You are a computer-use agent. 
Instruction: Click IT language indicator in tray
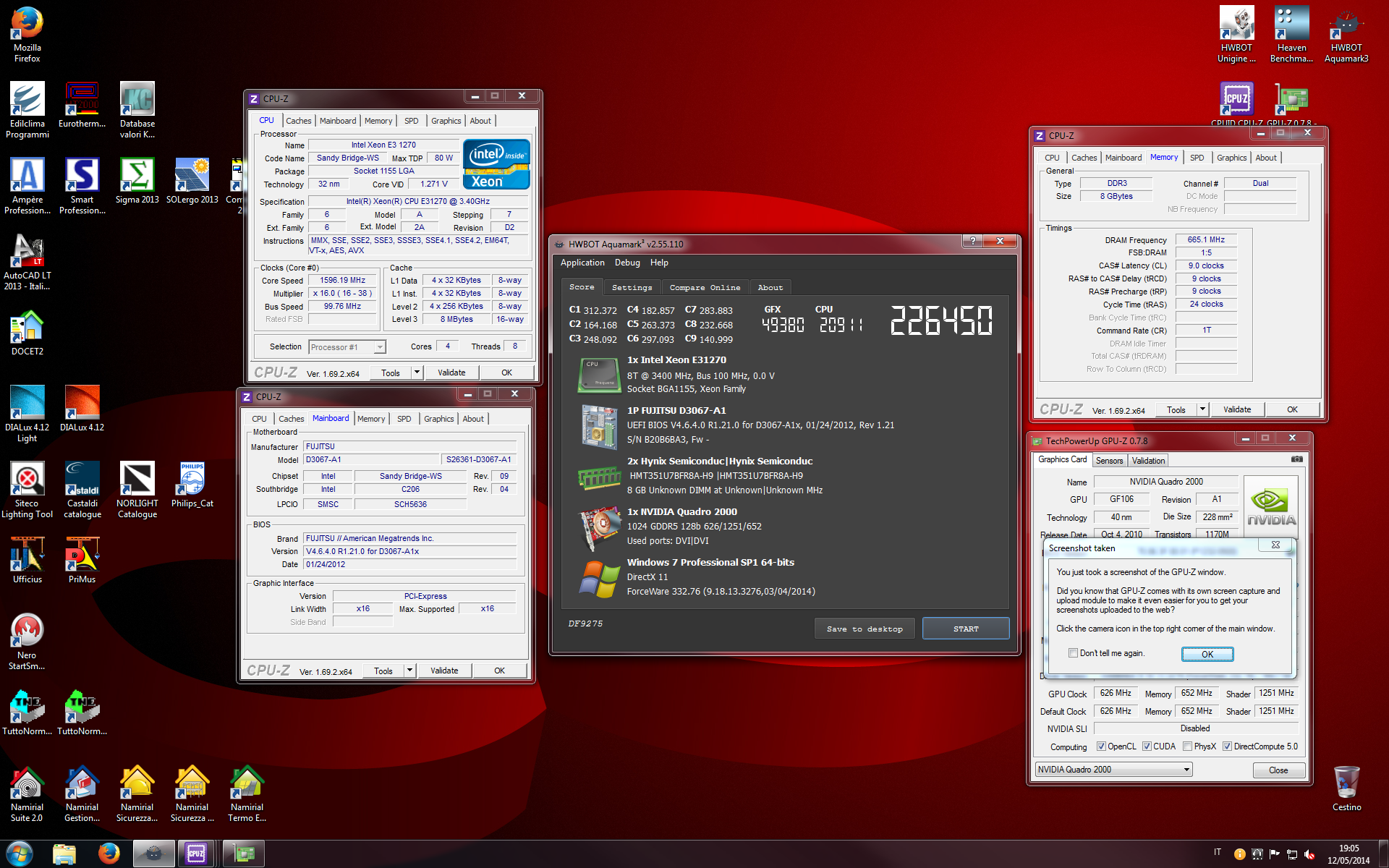pos(1218,852)
